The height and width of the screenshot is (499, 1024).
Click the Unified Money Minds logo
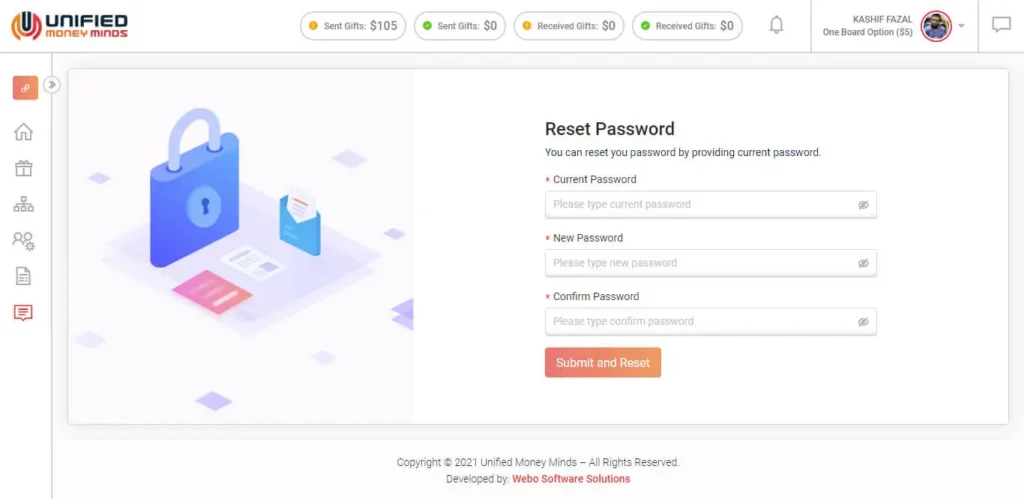70,26
